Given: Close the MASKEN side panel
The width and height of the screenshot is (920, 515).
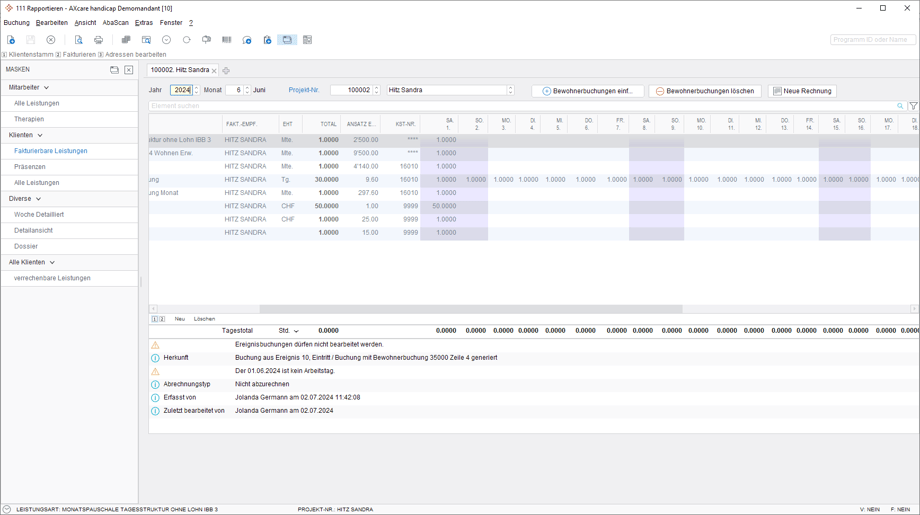Looking at the screenshot, I should pos(128,70).
